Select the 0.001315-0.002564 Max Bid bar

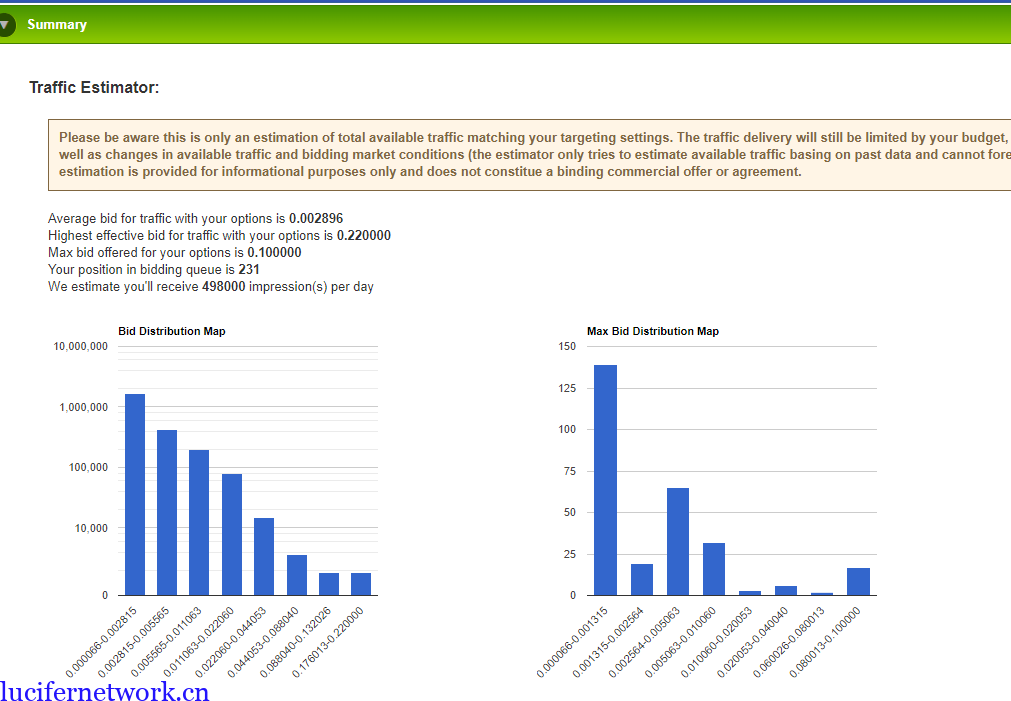(642, 580)
